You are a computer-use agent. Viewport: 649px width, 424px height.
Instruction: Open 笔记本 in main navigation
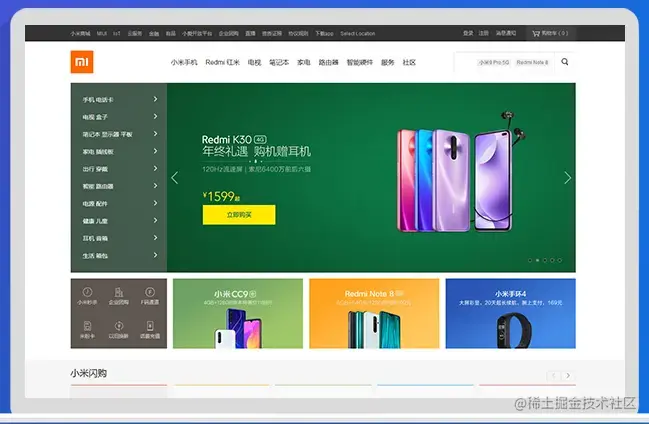tap(279, 62)
